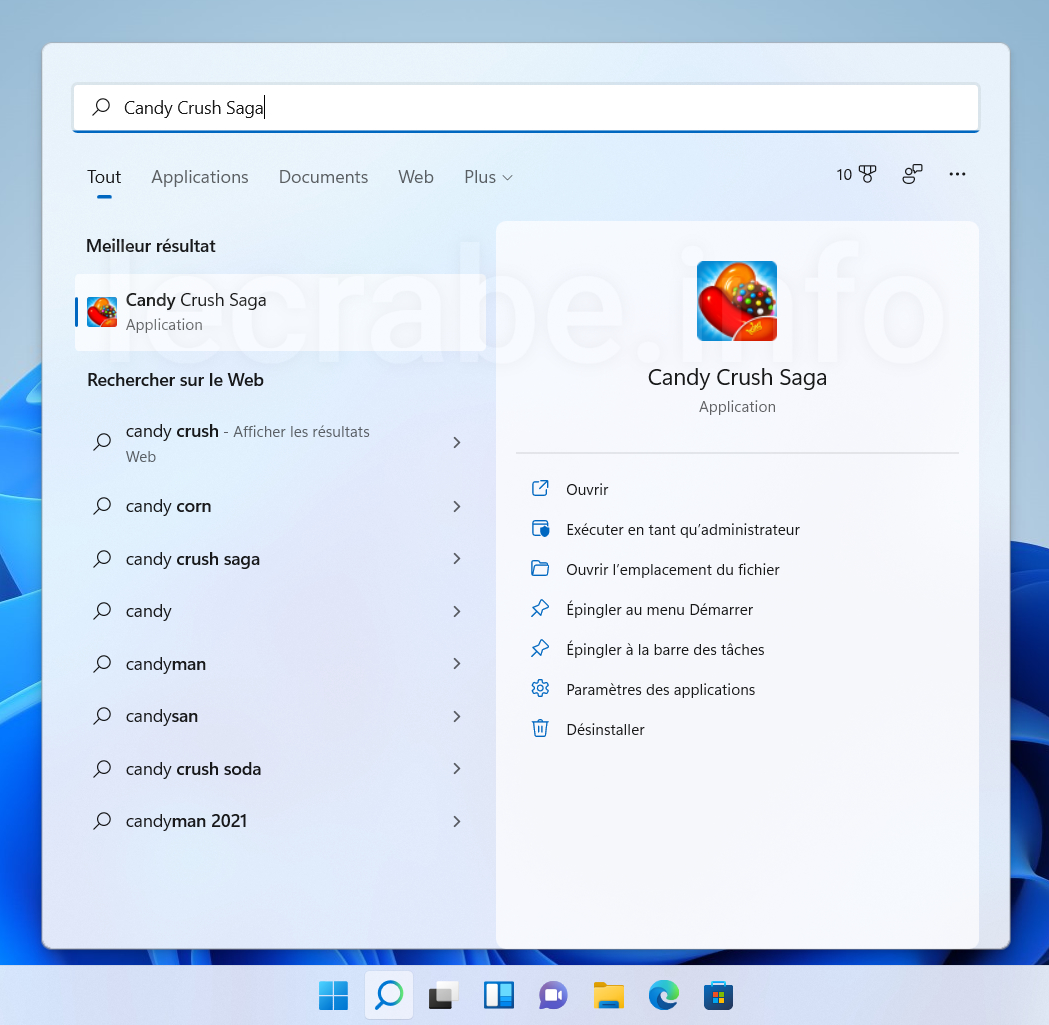Open the feedback people icon
The image size is (1049, 1025).
pyautogui.click(x=912, y=174)
